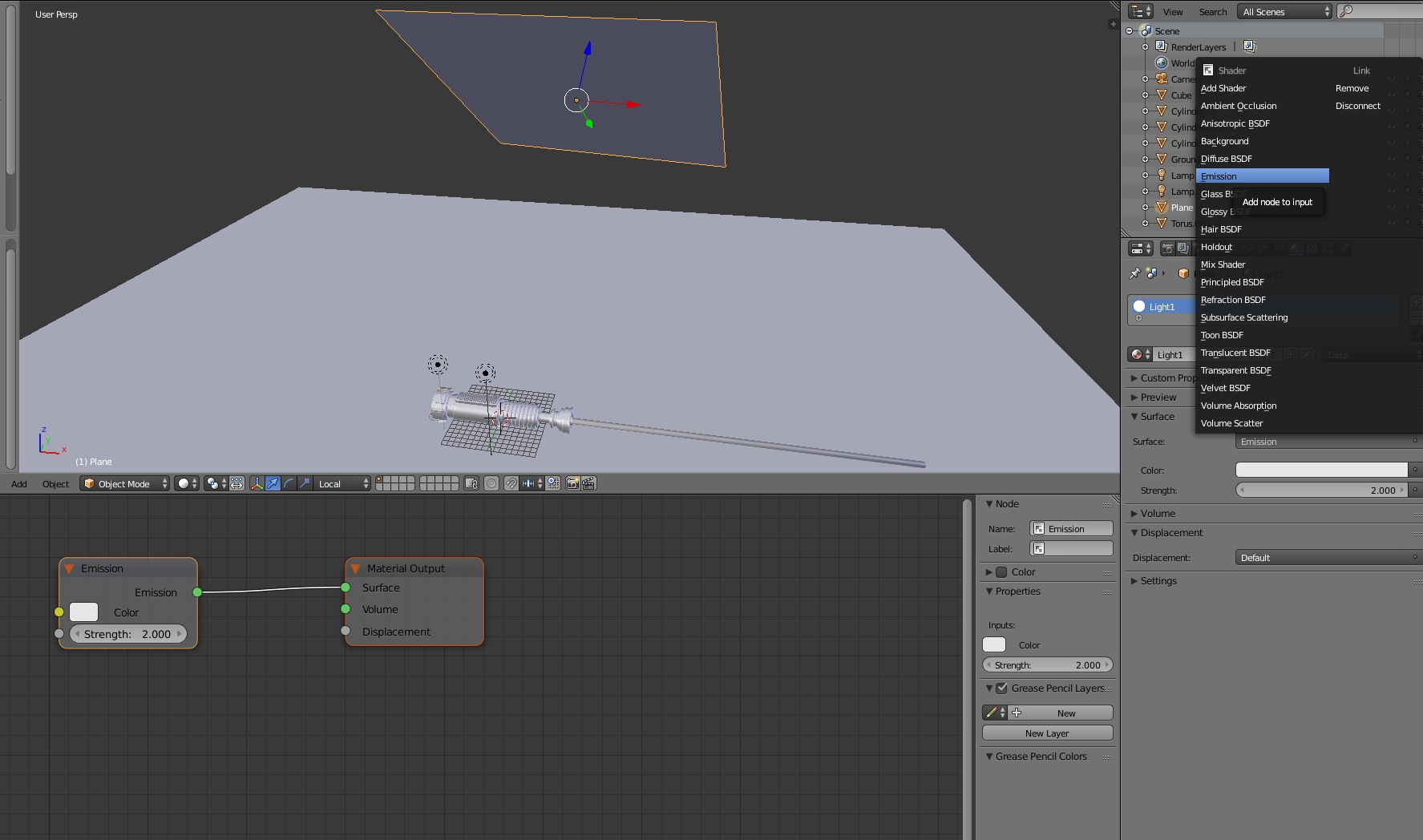Expand the Volume panel
The image size is (1423, 840).
click(1134, 513)
